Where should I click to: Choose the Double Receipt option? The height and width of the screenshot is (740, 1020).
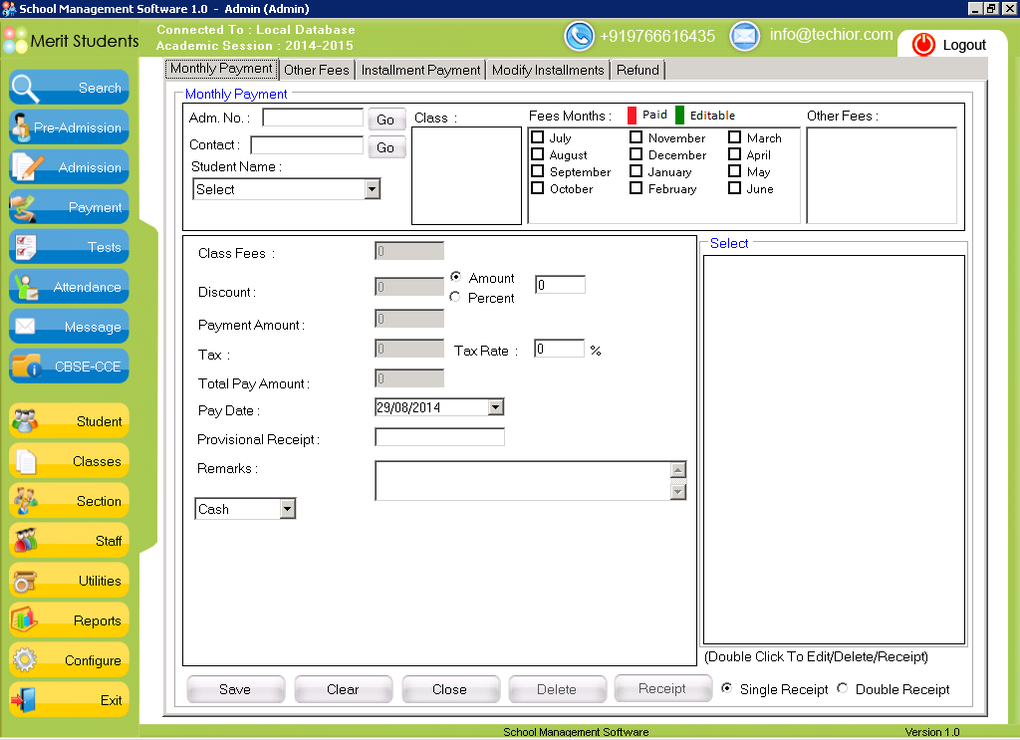click(842, 688)
